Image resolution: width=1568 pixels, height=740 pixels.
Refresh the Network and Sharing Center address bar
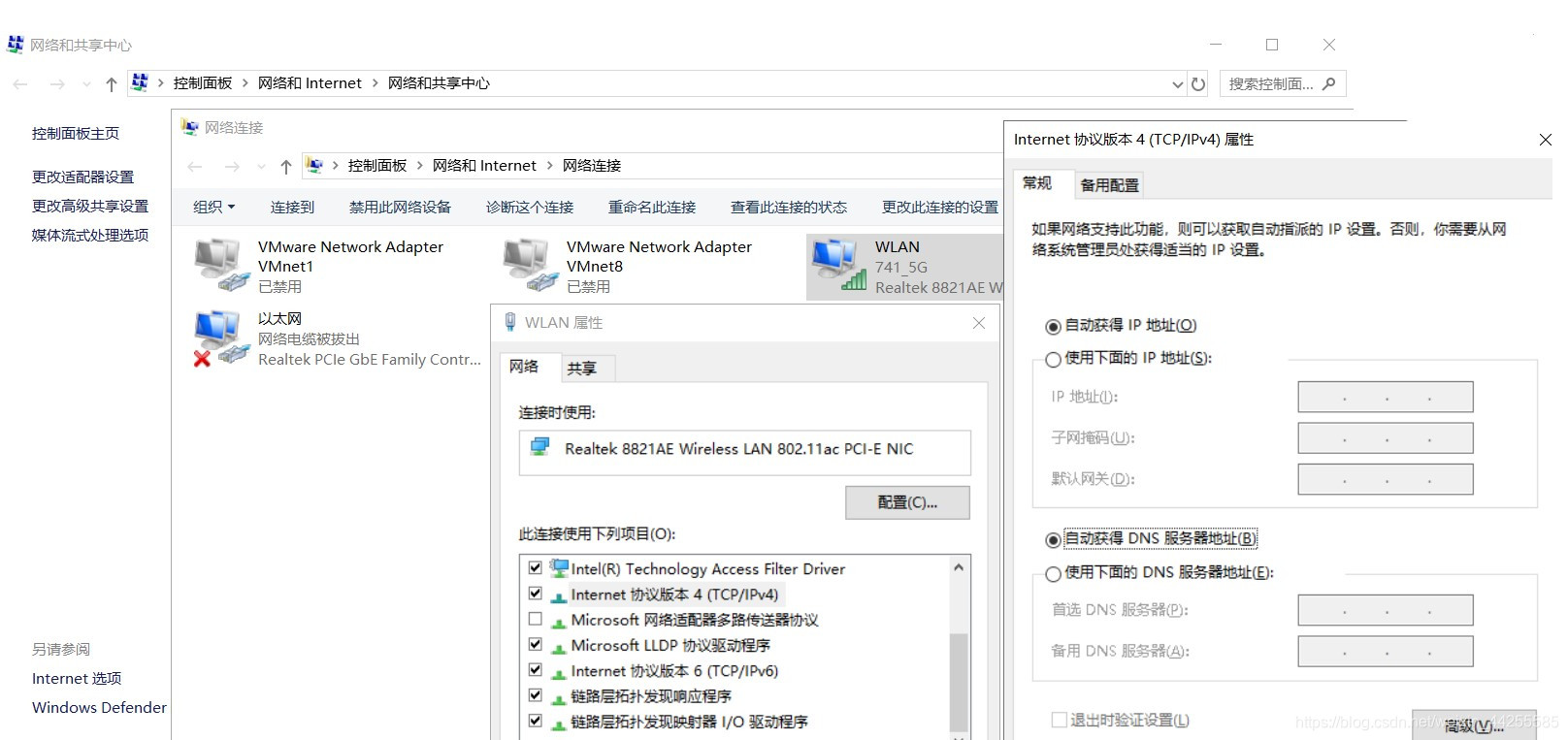tap(1198, 84)
